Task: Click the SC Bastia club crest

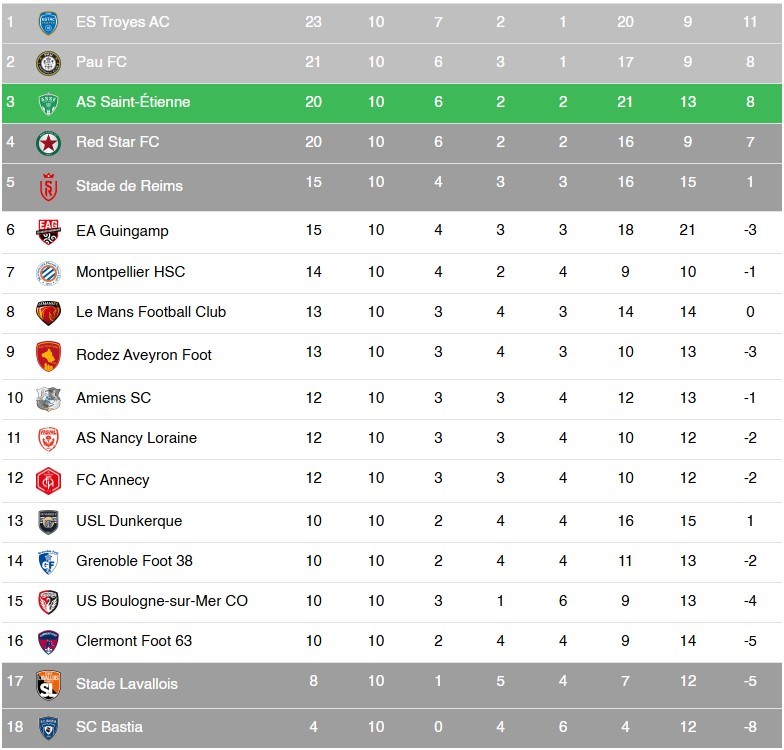Action: [x=48, y=727]
